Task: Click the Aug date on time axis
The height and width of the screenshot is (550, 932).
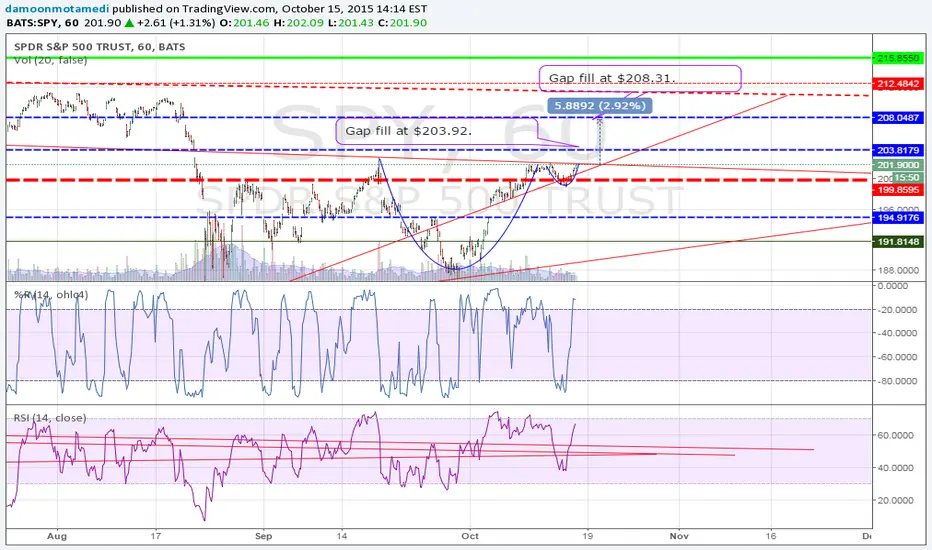Action: coord(56,536)
